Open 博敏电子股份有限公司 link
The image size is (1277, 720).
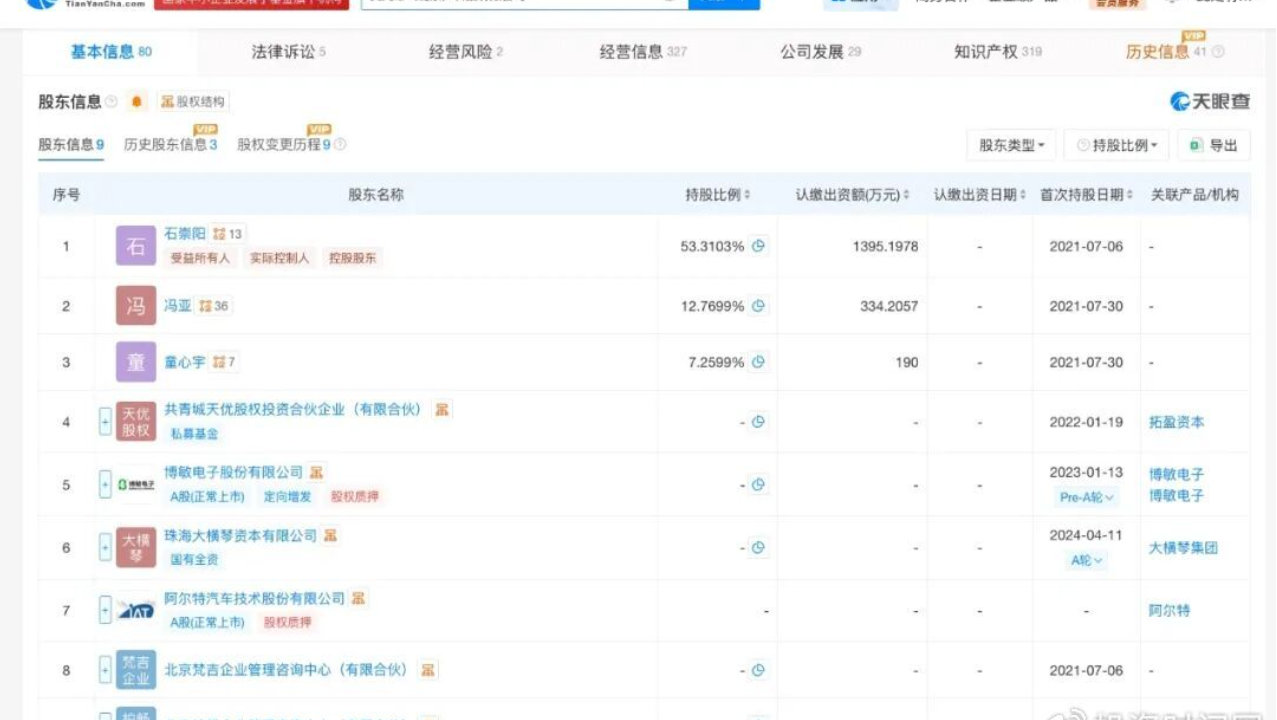coord(233,472)
